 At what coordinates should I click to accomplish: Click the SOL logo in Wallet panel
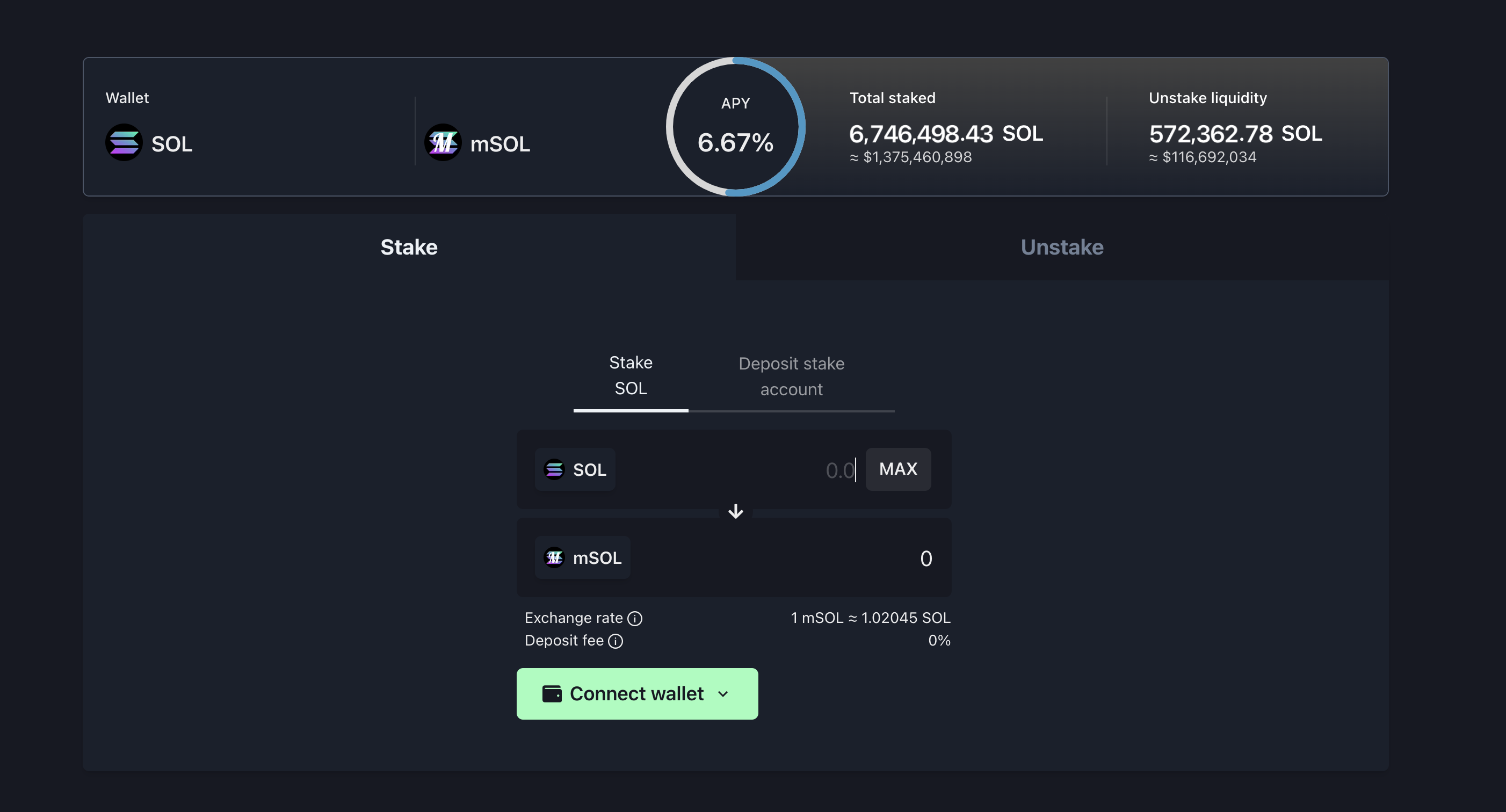click(x=124, y=143)
